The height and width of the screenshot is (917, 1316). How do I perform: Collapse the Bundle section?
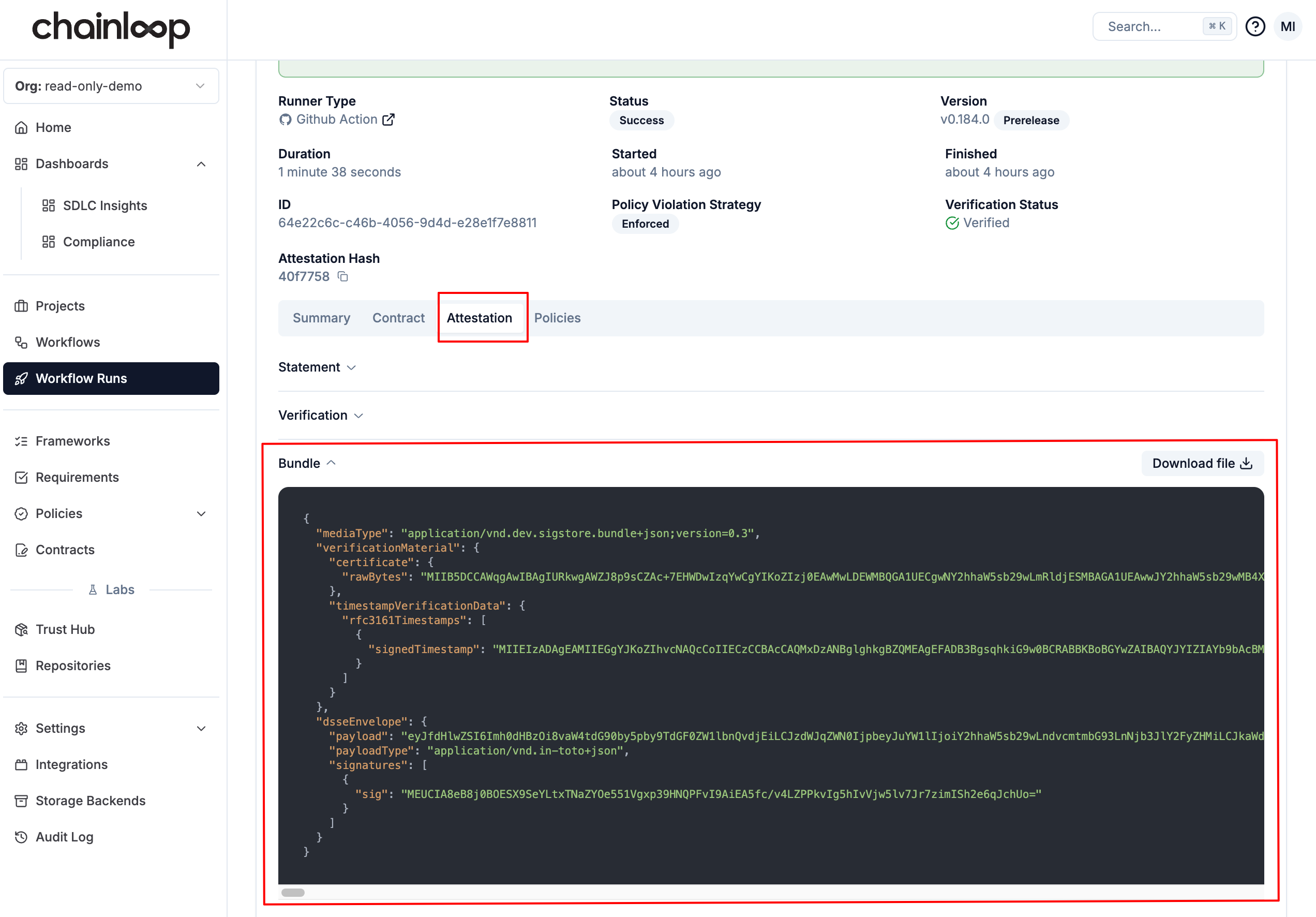pyautogui.click(x=307, y=463)
